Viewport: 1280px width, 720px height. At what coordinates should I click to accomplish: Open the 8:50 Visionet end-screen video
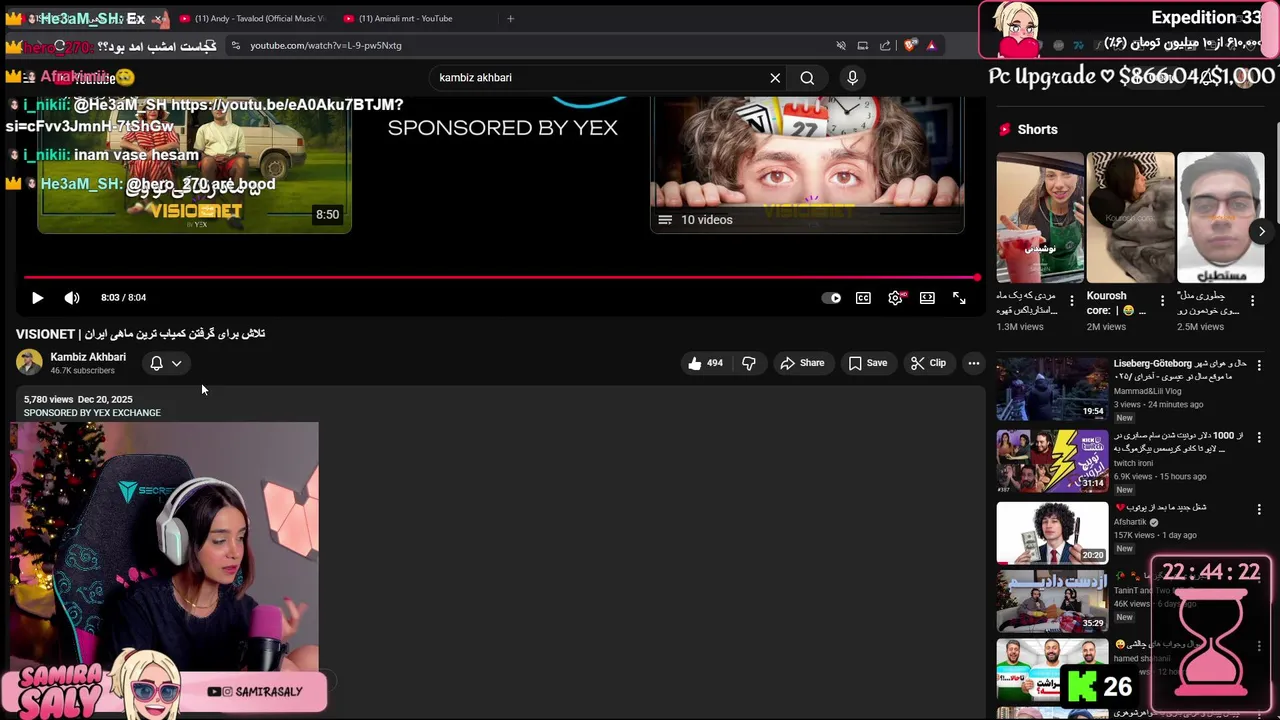194,165
